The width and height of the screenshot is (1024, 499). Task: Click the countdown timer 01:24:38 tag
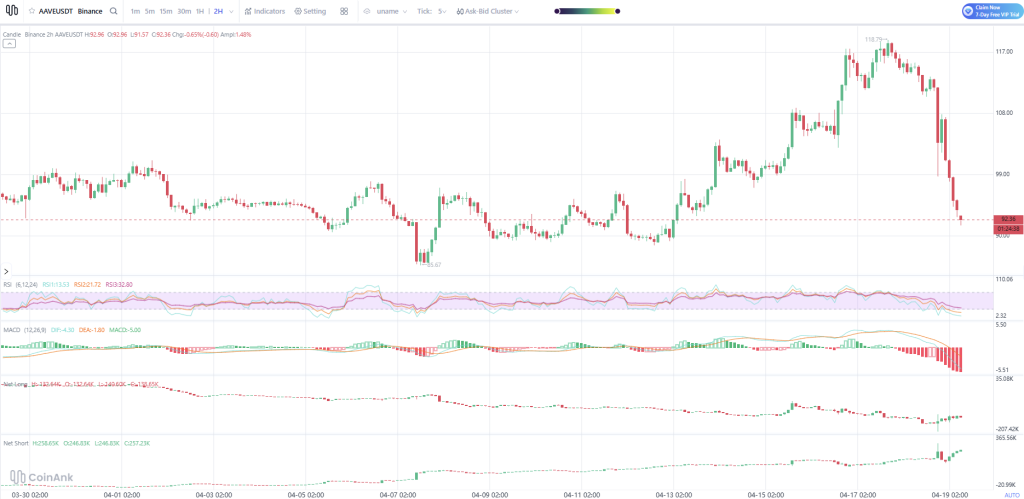(x=1007, y=229)
